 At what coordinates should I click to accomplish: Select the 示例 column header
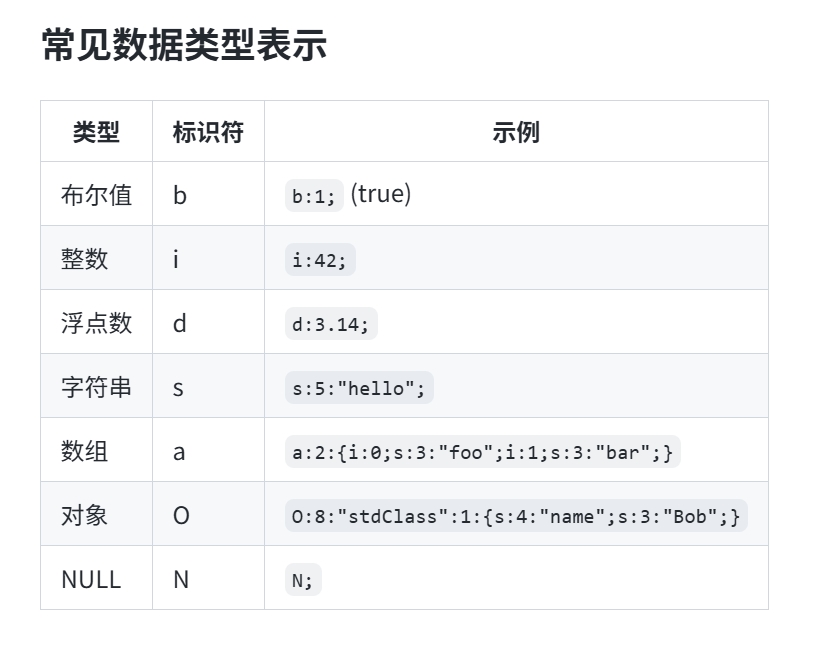[x=516, y=132]
